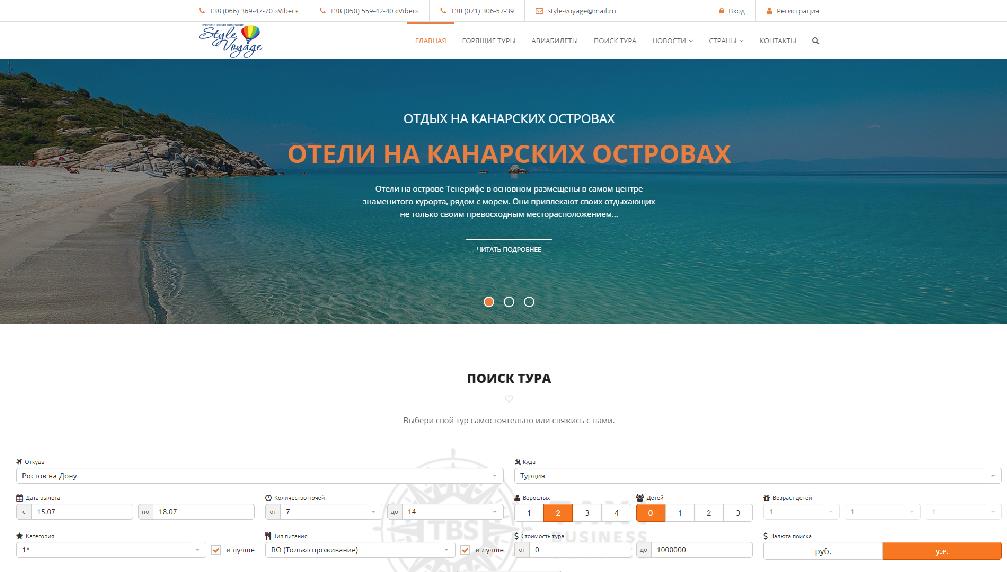The image size is (1007, 572).
Task: Open the Контакты menu item
Action: pos(777,41)
